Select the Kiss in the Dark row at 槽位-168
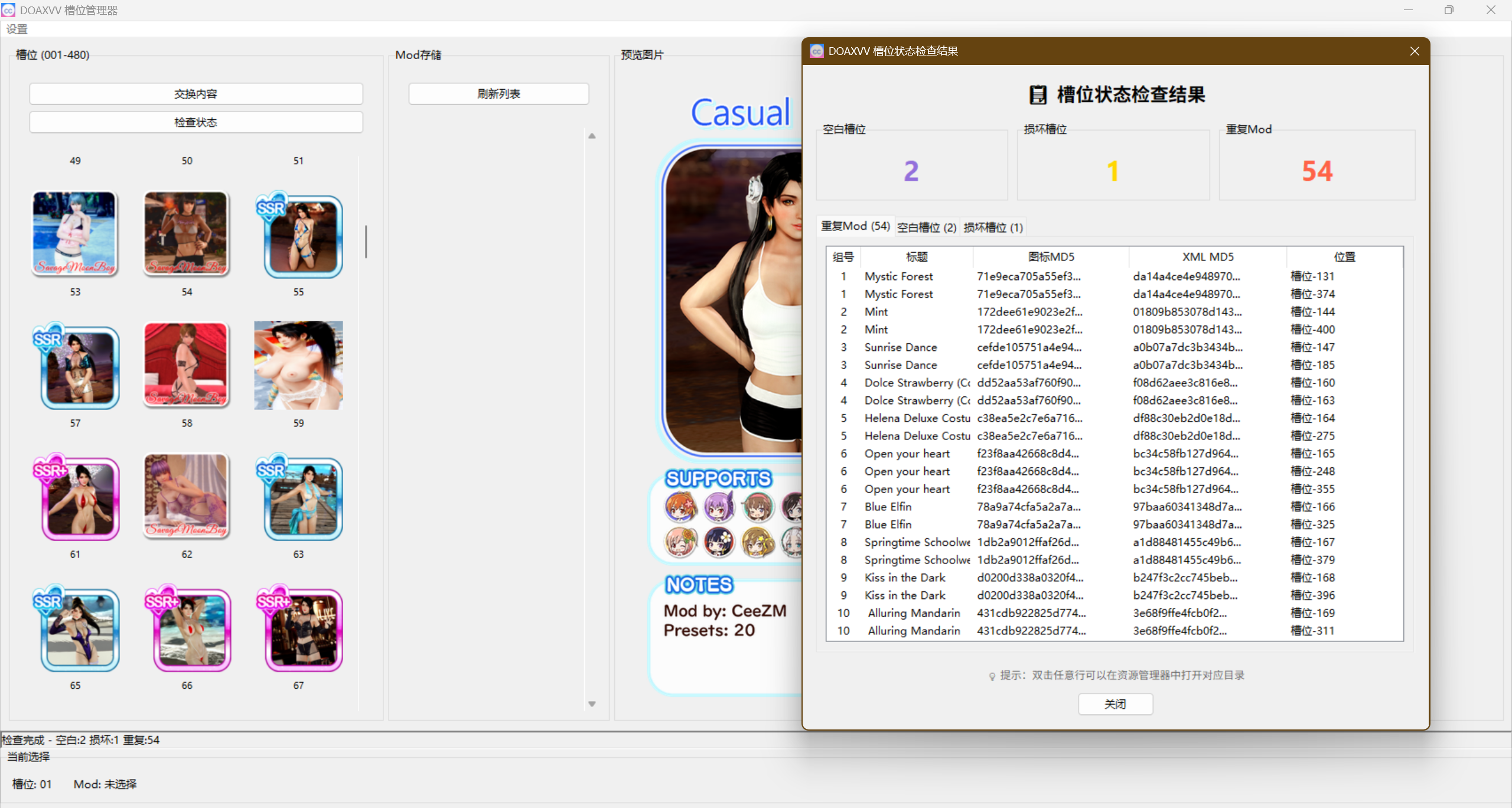This screenshot has height=808, width=1512. tap(1115, 578)
